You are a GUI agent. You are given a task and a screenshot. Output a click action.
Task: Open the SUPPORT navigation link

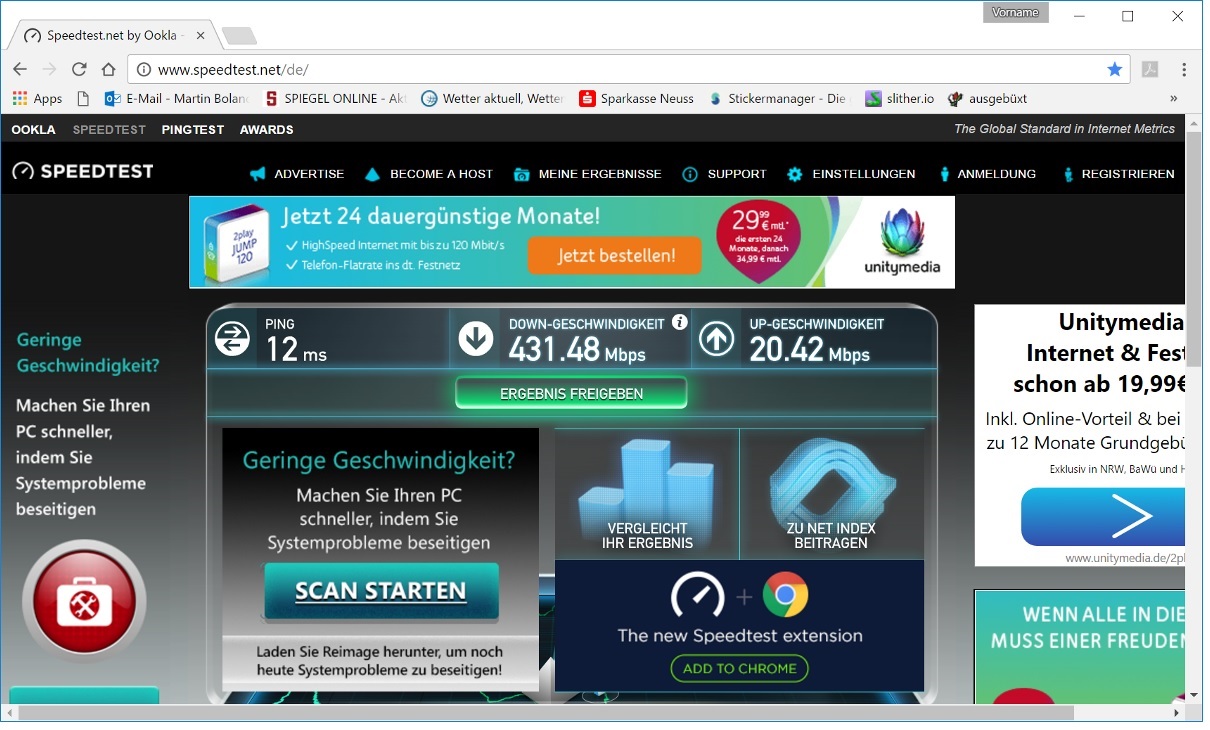737,174
